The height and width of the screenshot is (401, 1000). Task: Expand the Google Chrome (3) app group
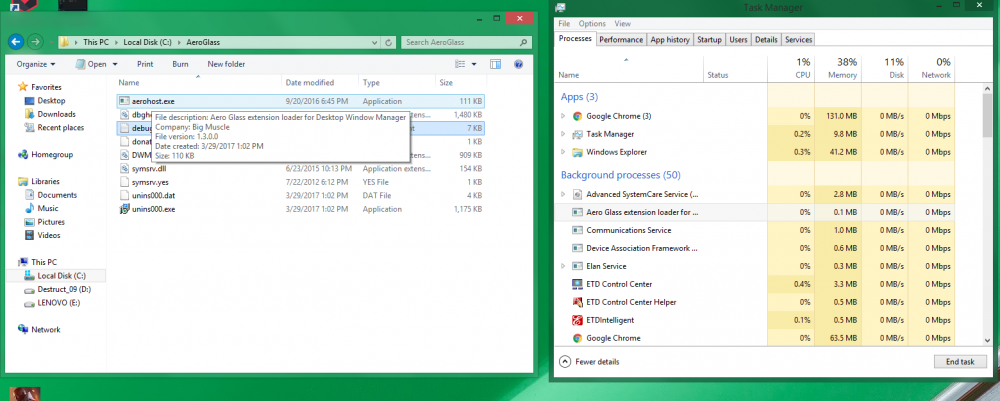point(563,116)
